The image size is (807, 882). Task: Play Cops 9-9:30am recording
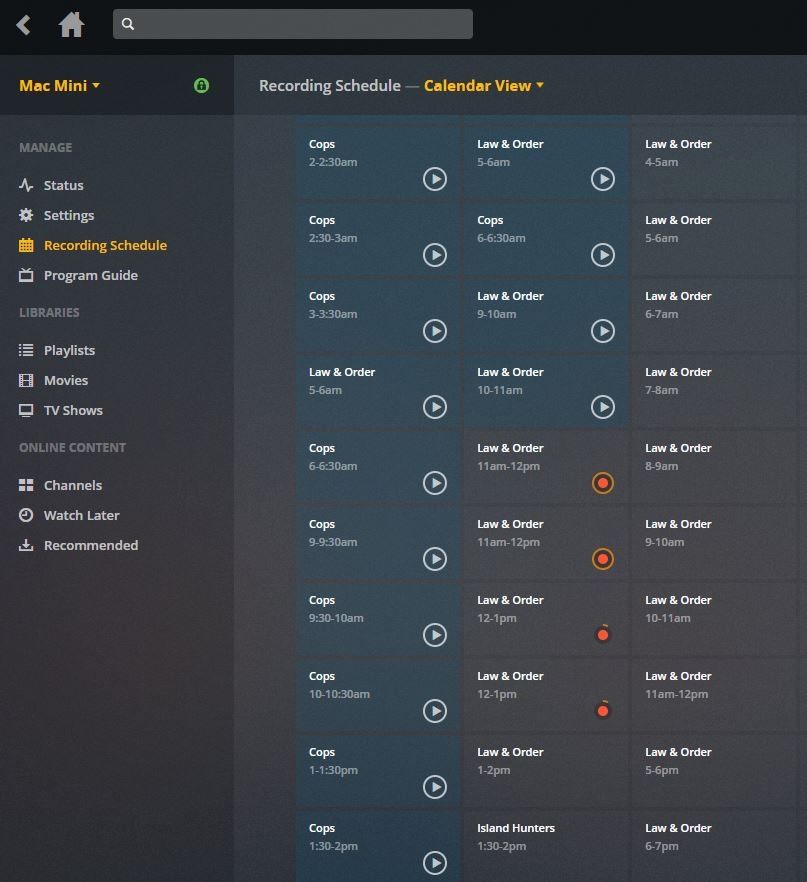(x=435, y=559)
